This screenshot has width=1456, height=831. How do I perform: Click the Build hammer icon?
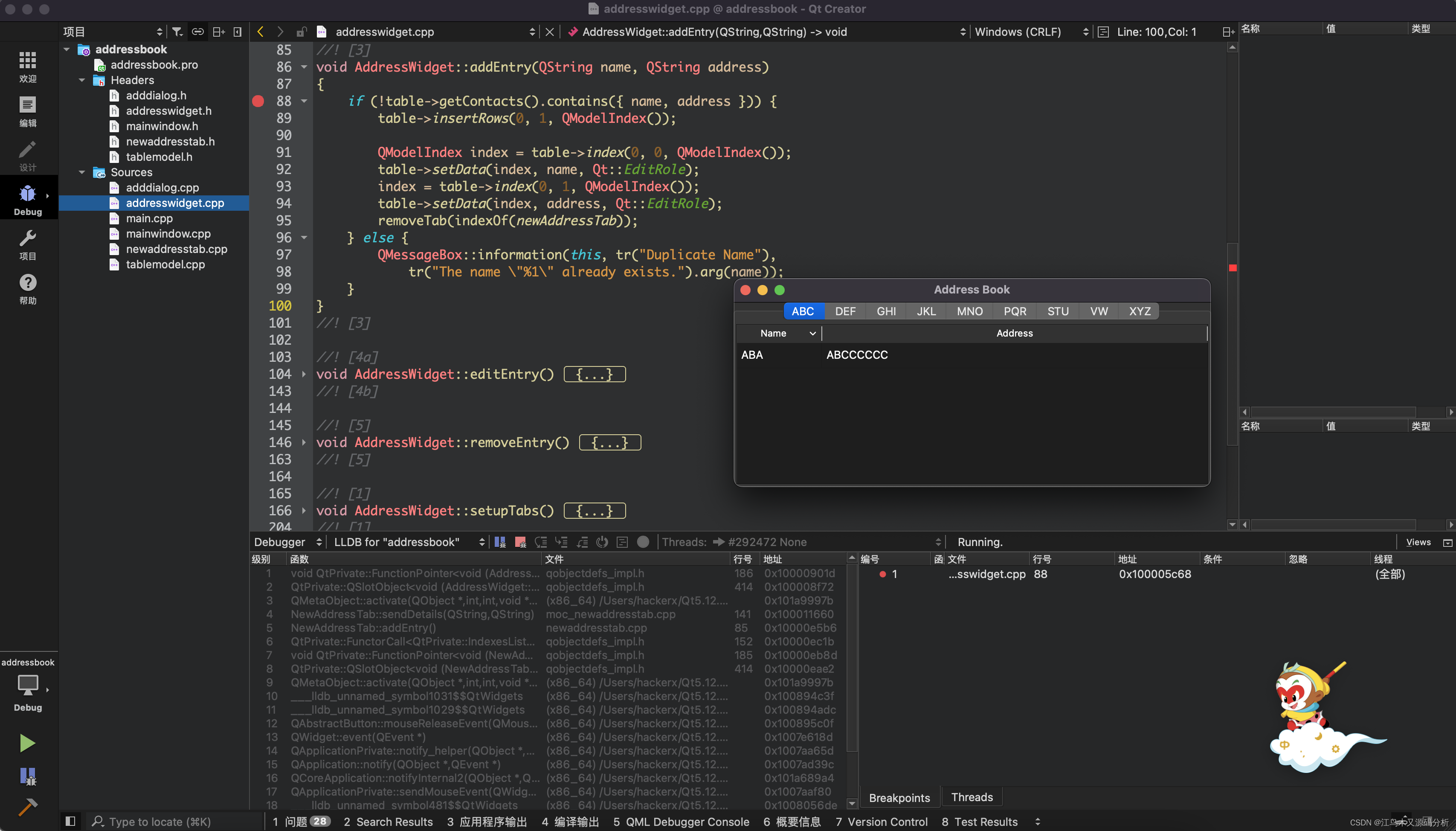pos(27,806)
